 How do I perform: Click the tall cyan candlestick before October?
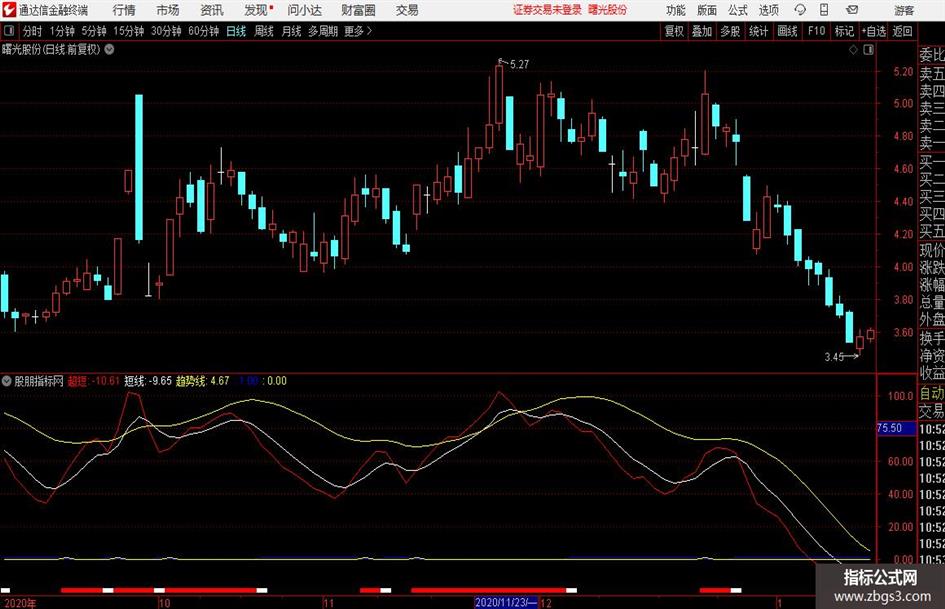pyautogui.click(x=139, y=168)
